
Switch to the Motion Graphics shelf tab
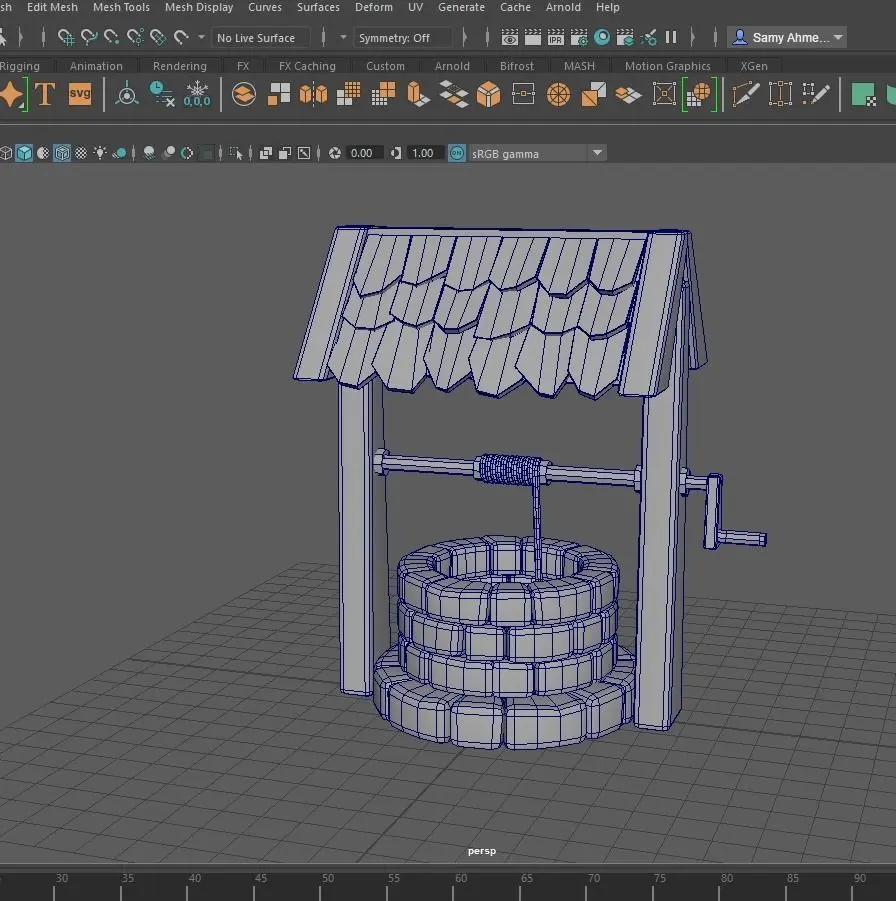[668, 66]
